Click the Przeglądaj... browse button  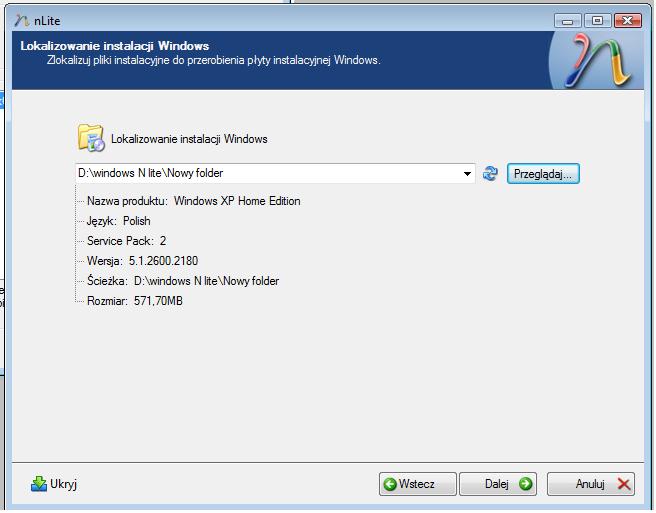click(x=543, y=174)
